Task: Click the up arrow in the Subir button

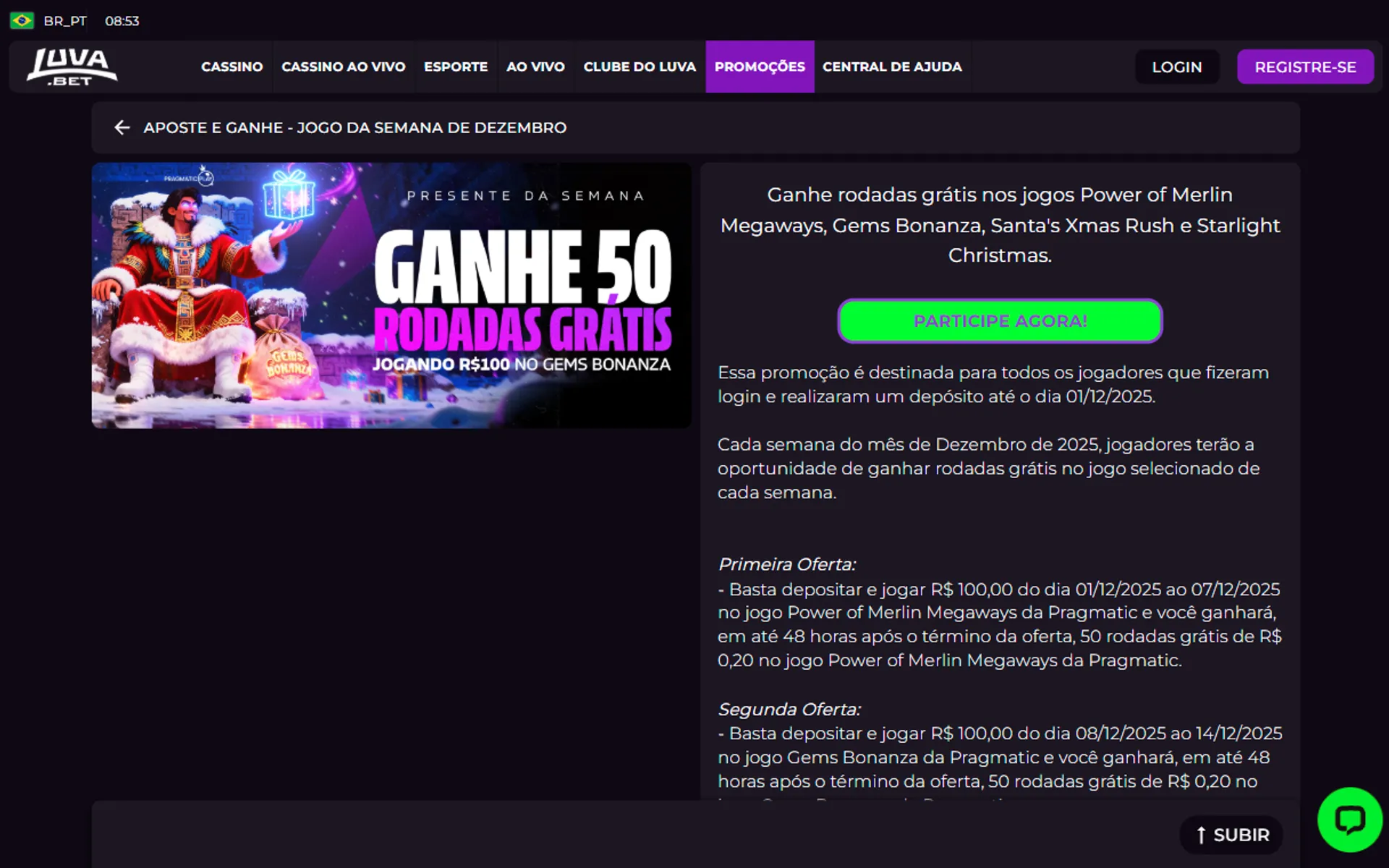Action: click(x=1201, y=835)
